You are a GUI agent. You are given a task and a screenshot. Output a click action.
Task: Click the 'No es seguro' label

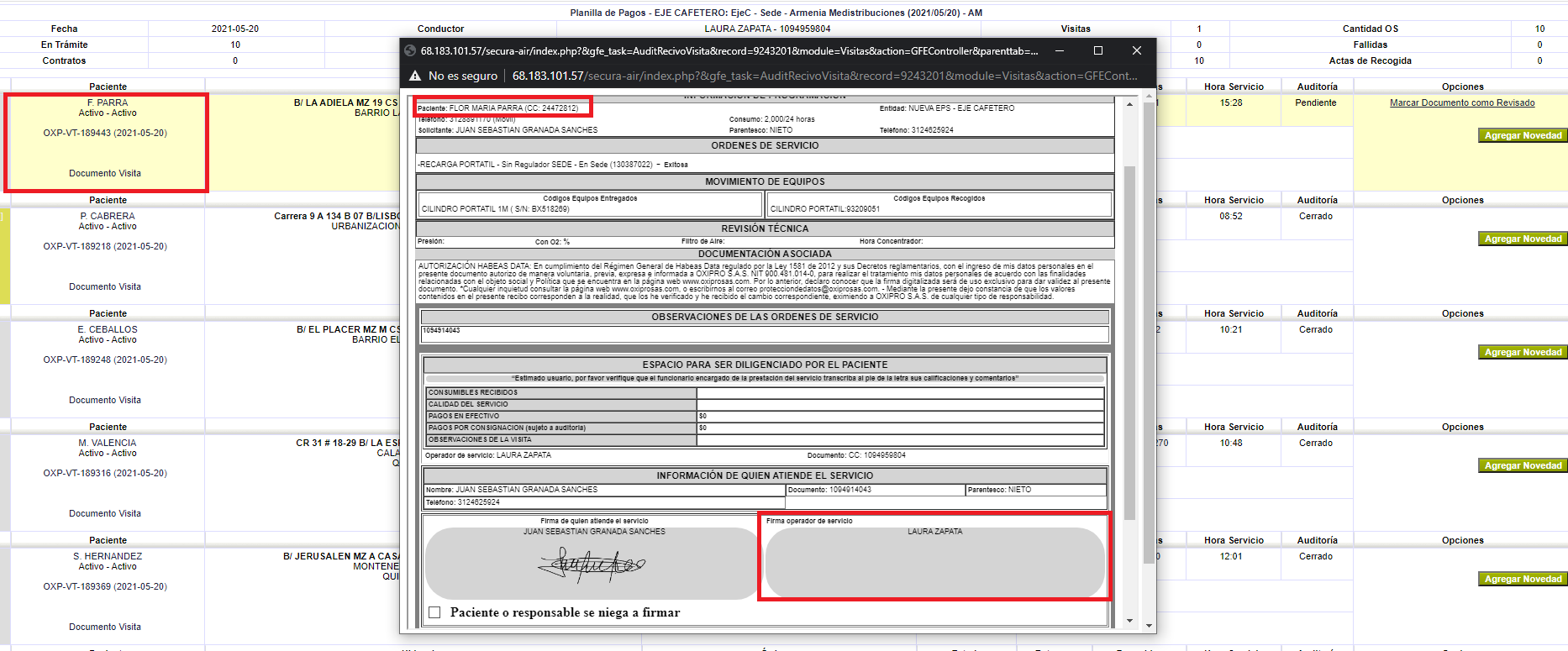[463, 76]
